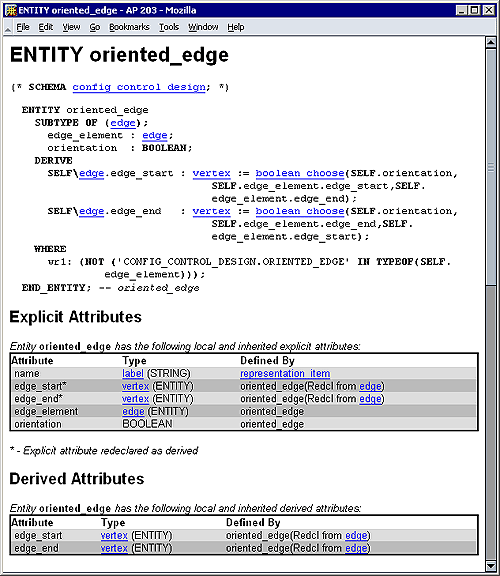Click the scrollbar up arrow
This screenshot has height=576, width=500.
[491, 42]
